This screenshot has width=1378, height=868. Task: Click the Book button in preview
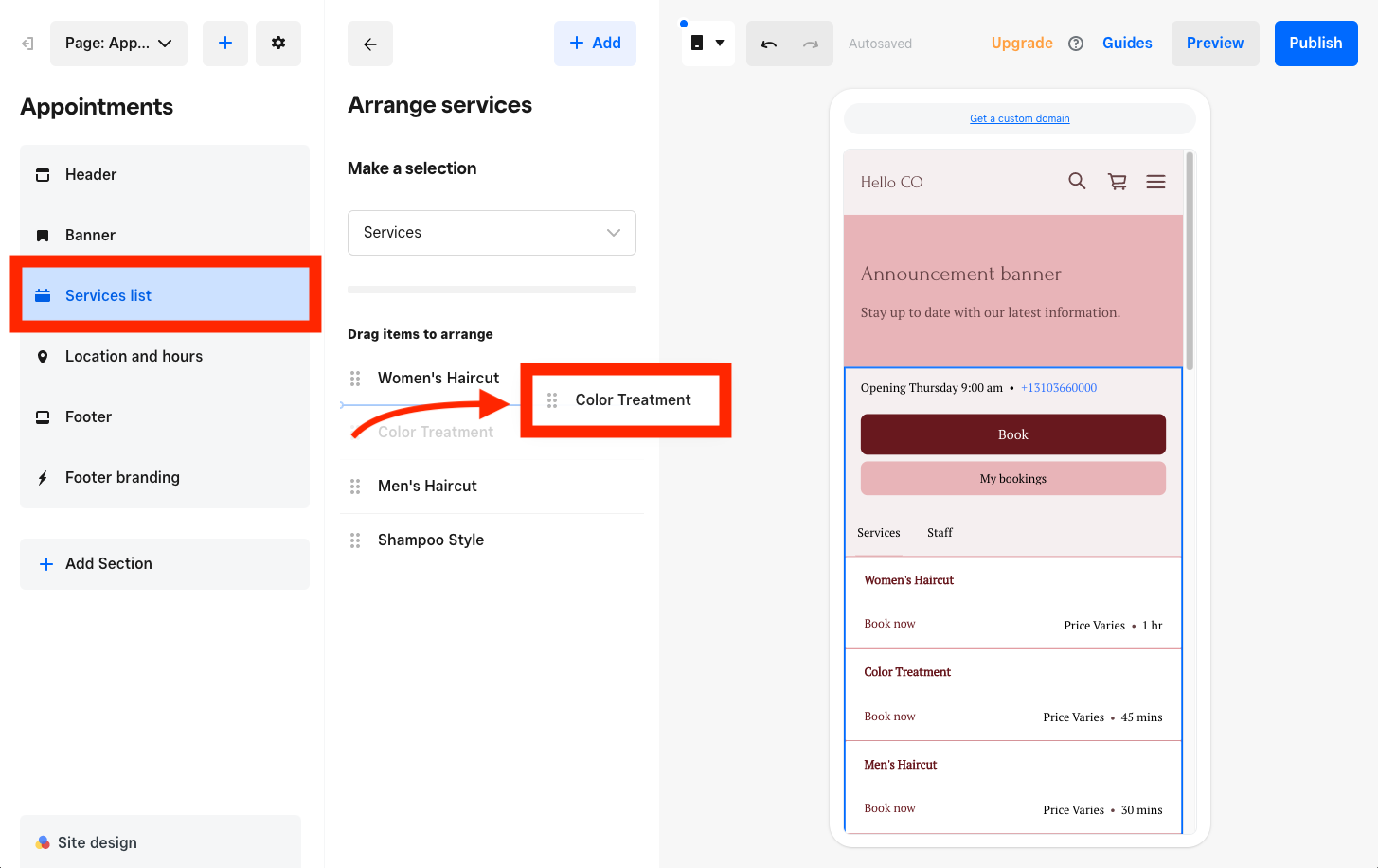coord(1013,434)
